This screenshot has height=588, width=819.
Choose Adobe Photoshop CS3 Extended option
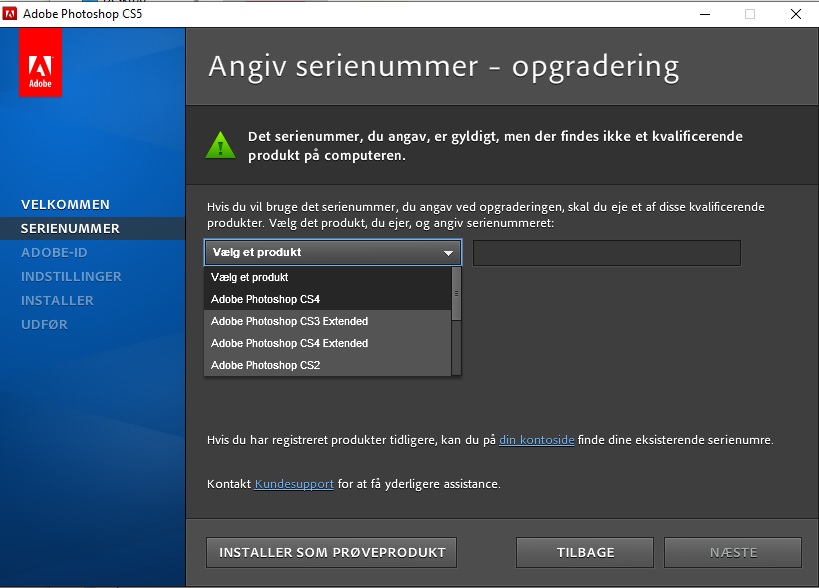[x=327, y=321]
